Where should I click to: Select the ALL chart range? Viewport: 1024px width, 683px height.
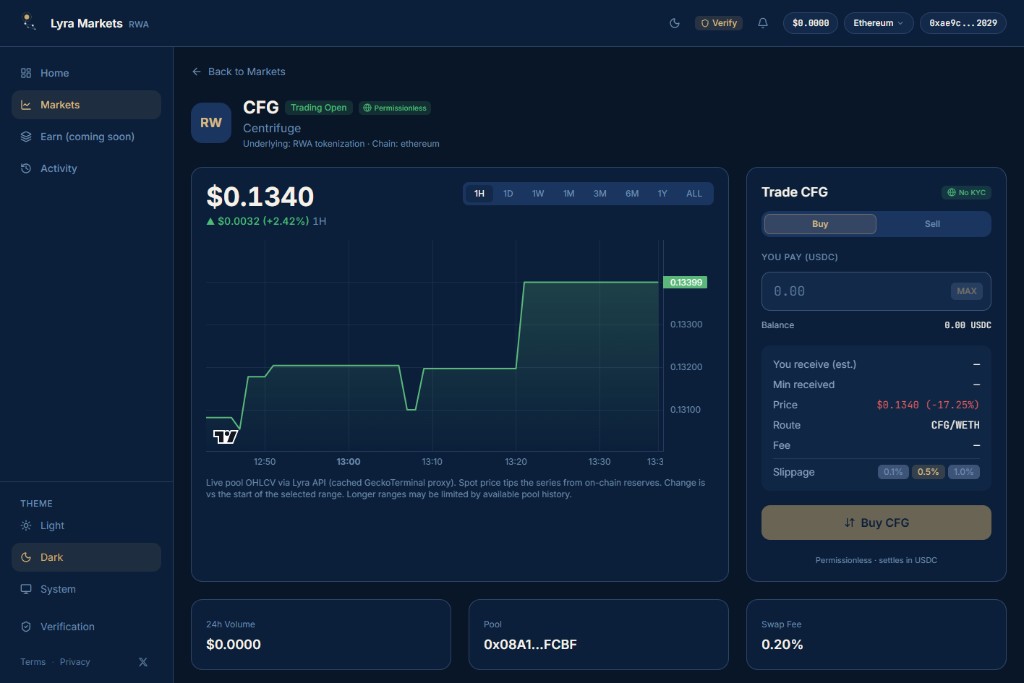(x=694, y=193)
